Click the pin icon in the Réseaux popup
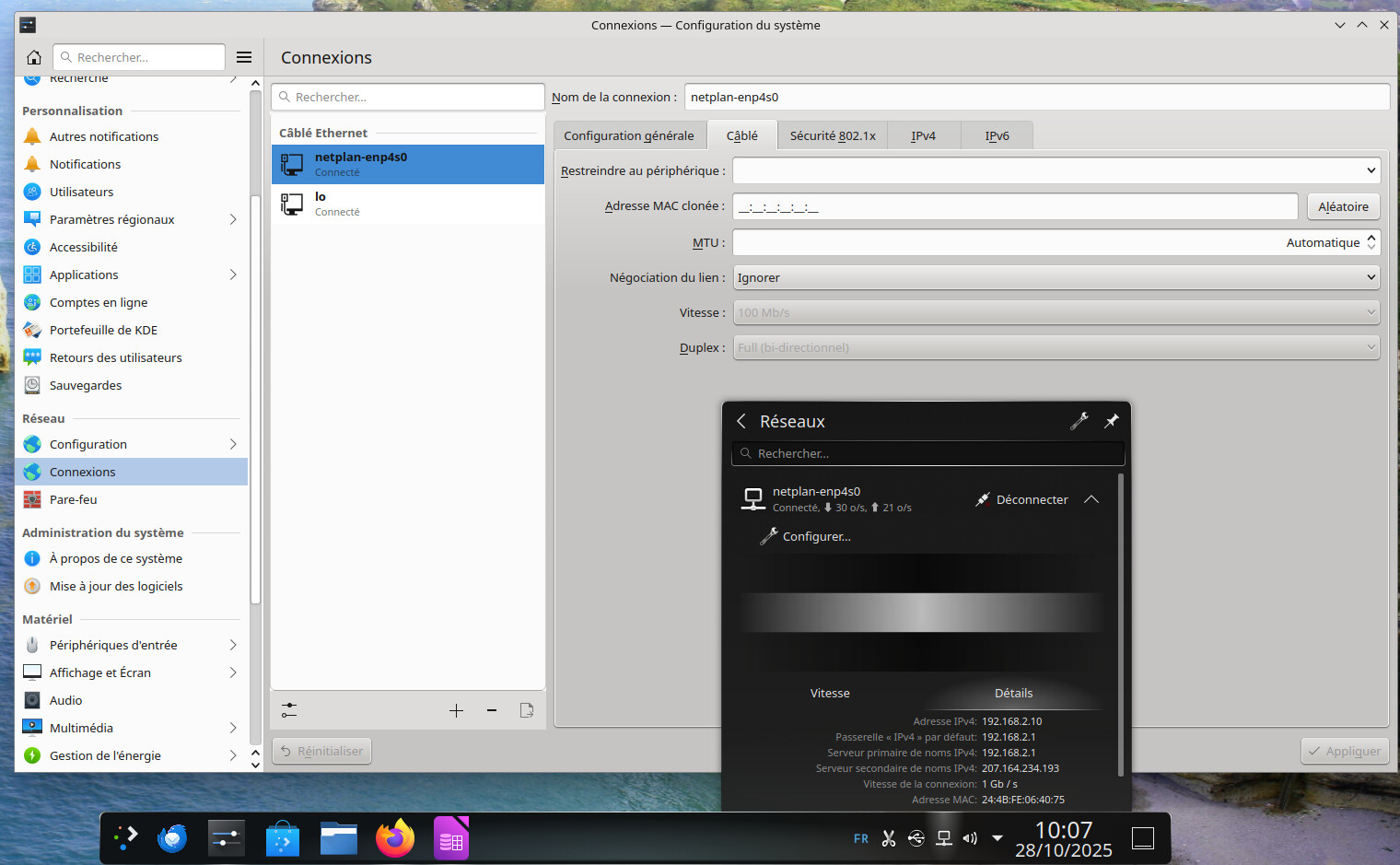Image resolution: width=1400 pixels, height=865 pixels. point(1112,421)
